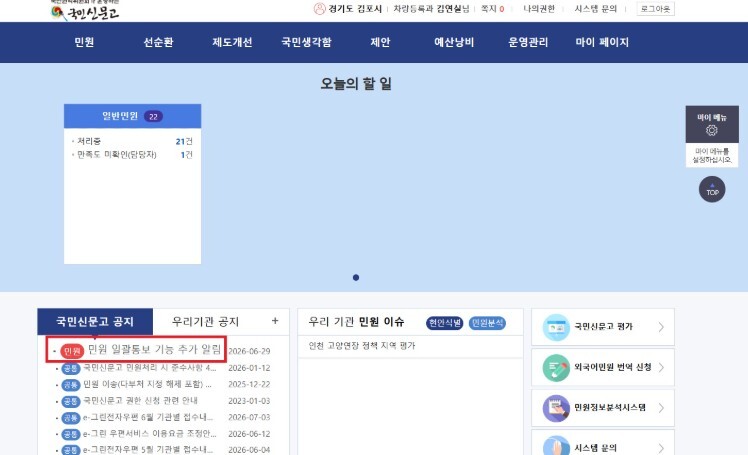This screenshot has height=455, width=748.
Task: Click the 로그아웃 button
Action: [655, 9]
